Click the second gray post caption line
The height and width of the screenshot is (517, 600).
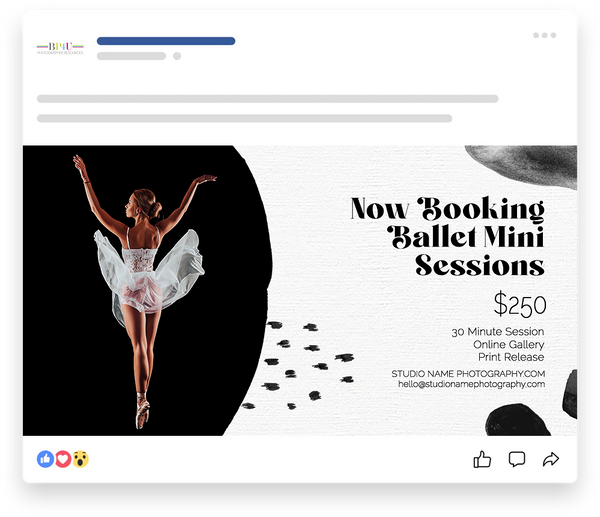[245, 118]
